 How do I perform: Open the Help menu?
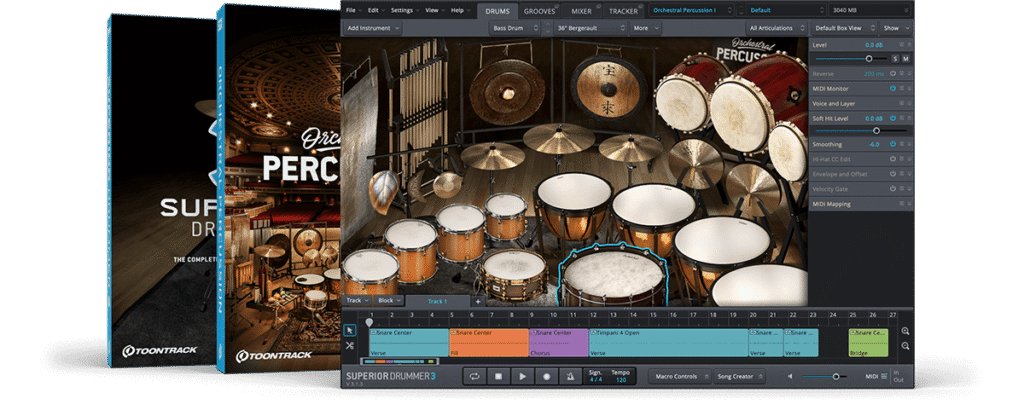click(x=460, y=10)
